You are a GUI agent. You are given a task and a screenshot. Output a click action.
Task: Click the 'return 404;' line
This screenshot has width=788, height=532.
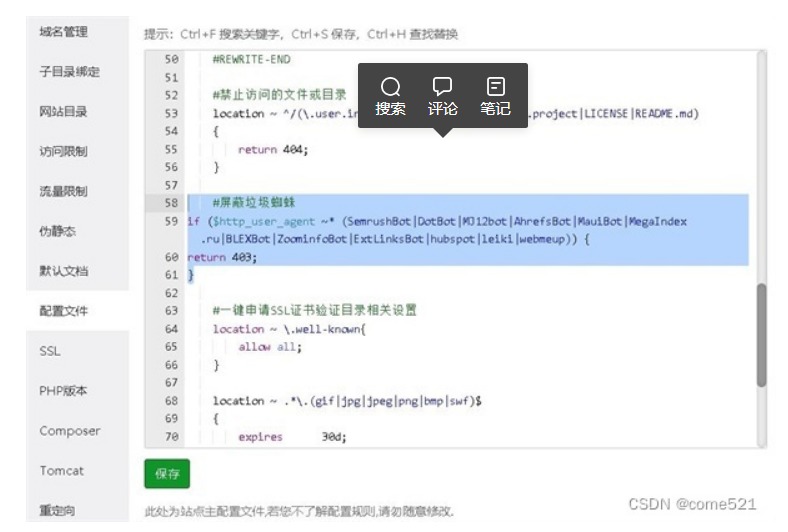pos(273,149)
